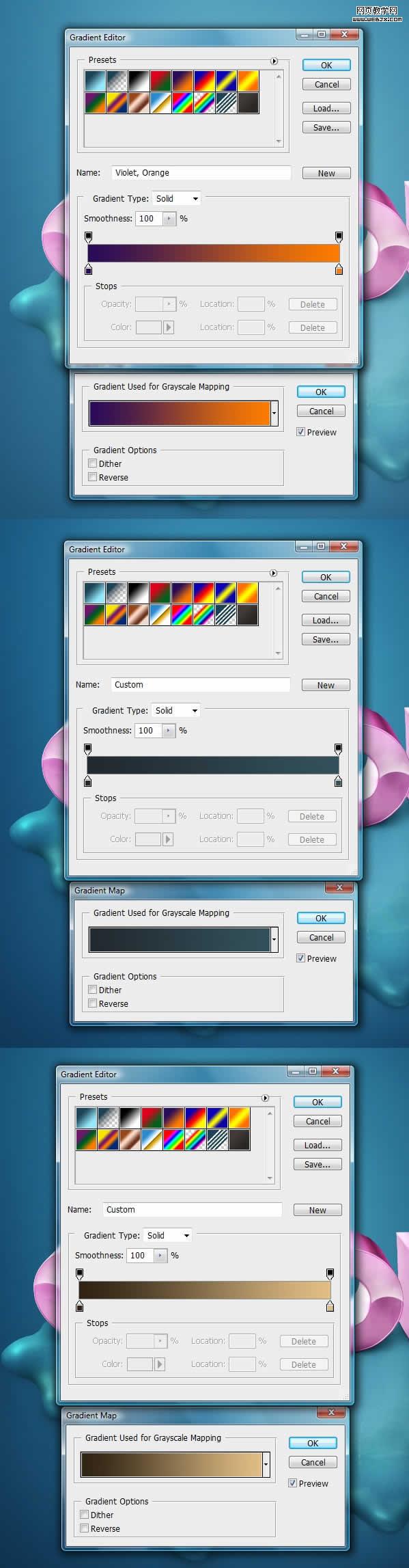Enable Dither under the brown-tan gradient map
The height and width of the screenshot is (1568, 409).
tap(85, 1515)
